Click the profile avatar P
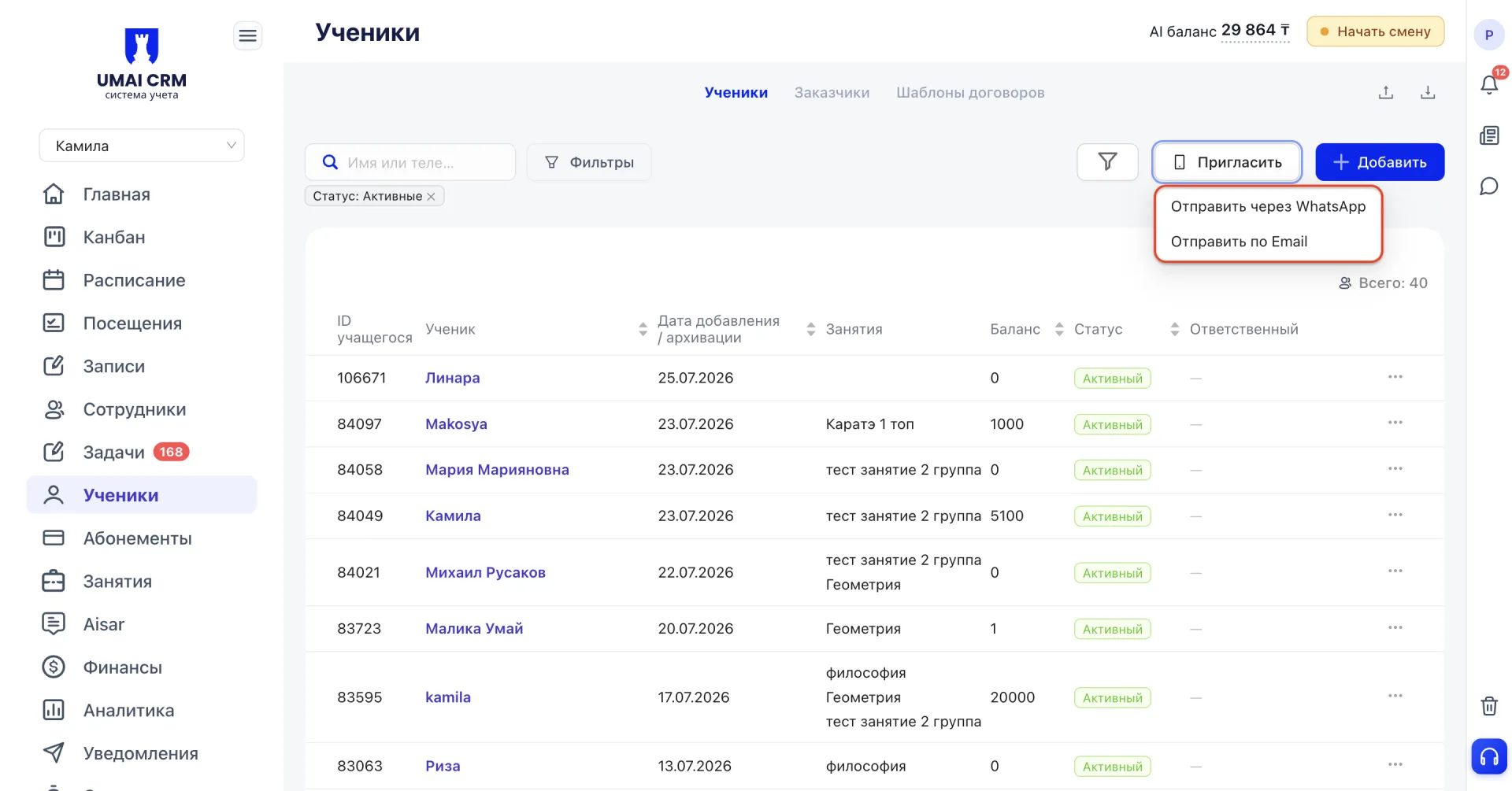The height and width of the screenshot is (791, 1512). click(1489, 35)
